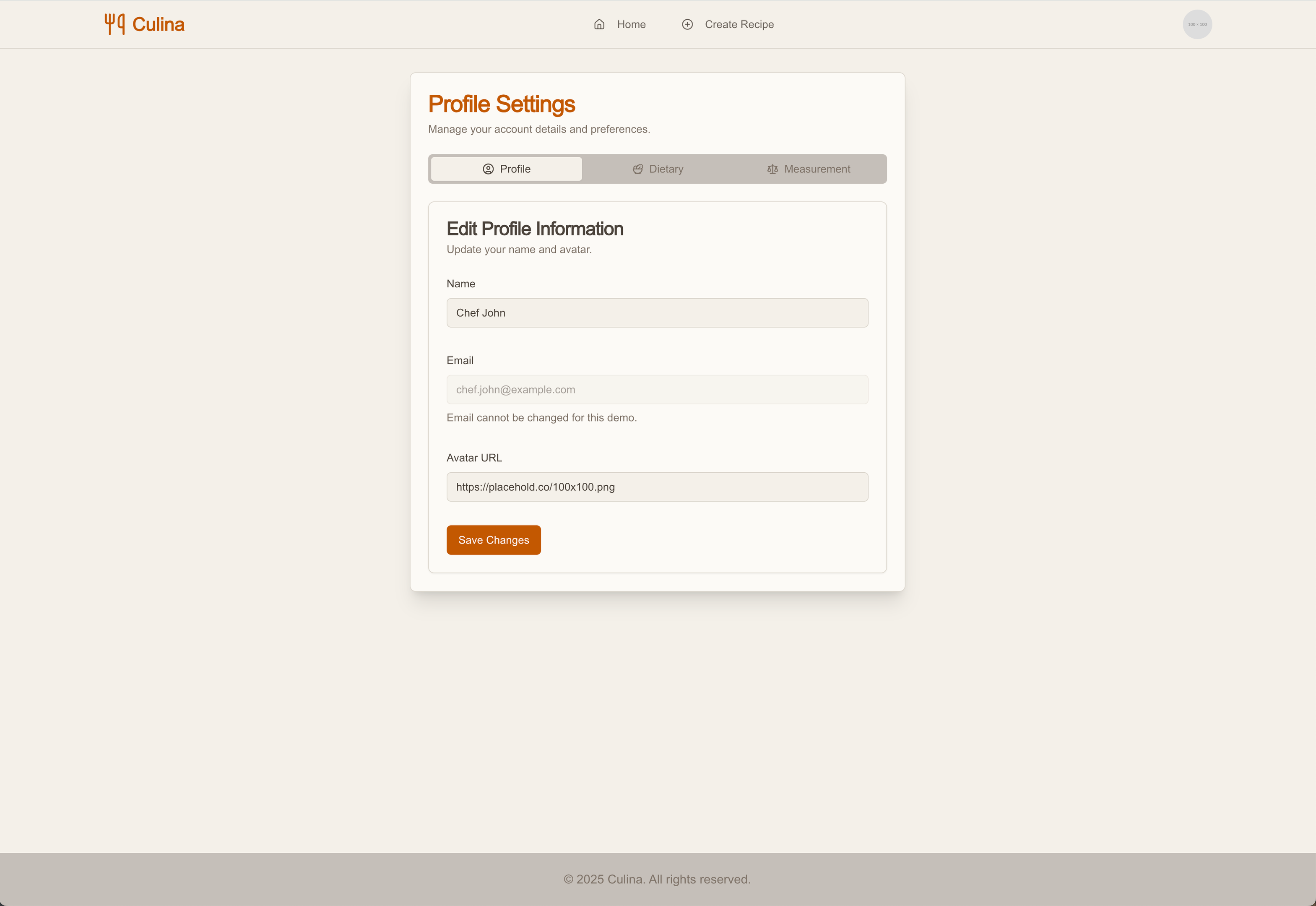Focus the Name field containing Chef John
Viewport: 1316px width, 906px height.
[657, 313]
